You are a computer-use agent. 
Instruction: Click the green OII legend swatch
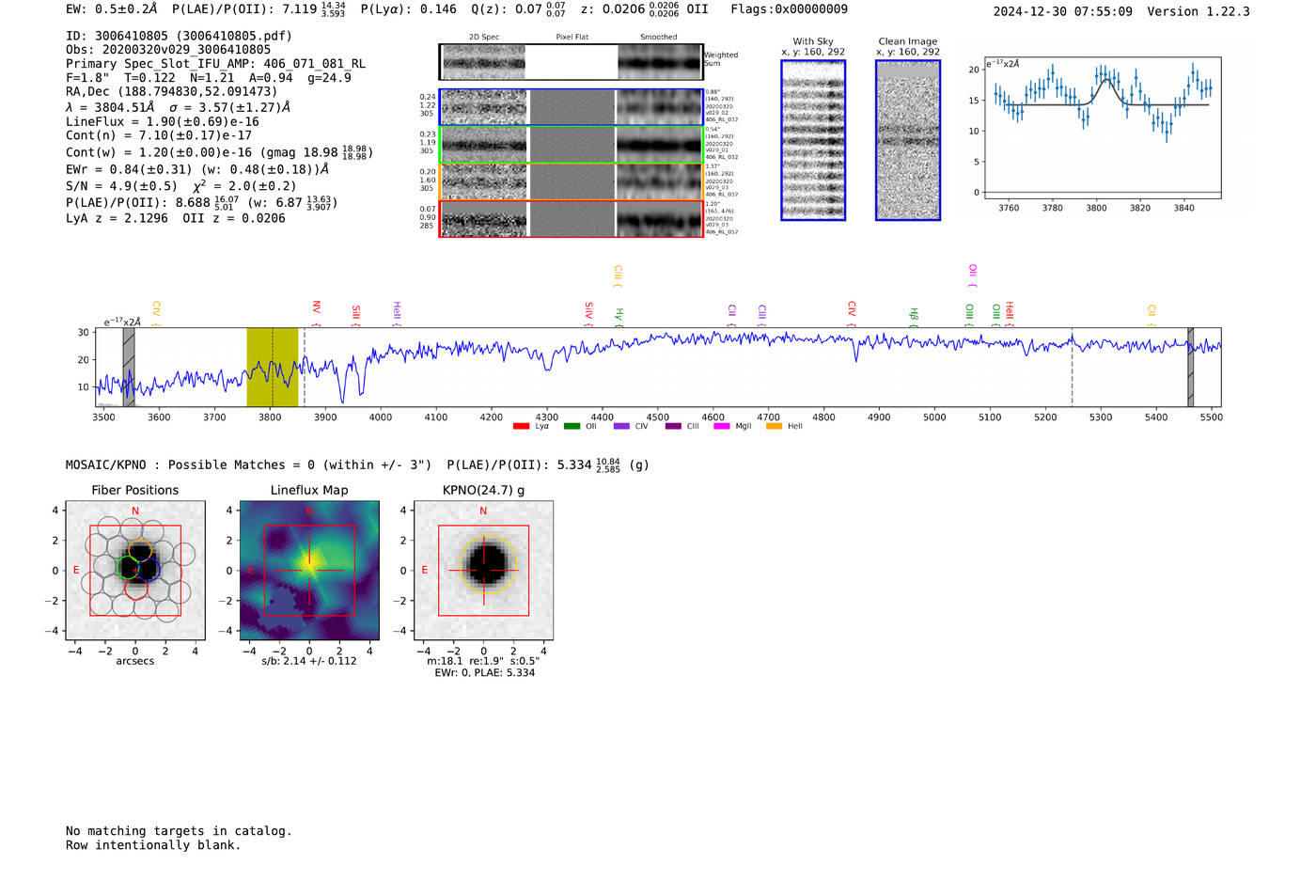tap(572, 426)
